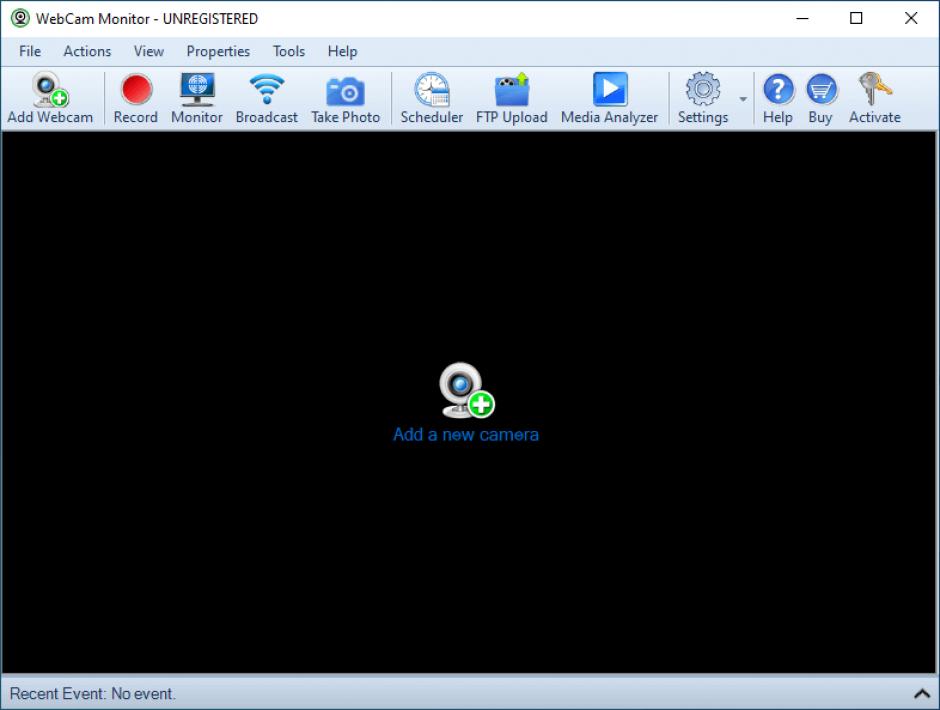940x710 pixels.
Task: Open the Scheduler clock icon
Action: coord(432,89)
